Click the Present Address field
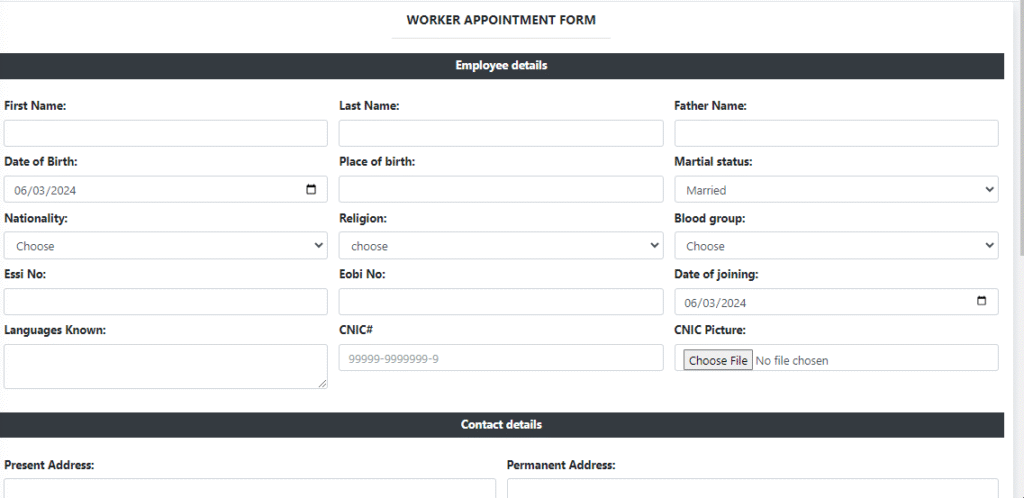The image size is (1024, 498). 249,488
